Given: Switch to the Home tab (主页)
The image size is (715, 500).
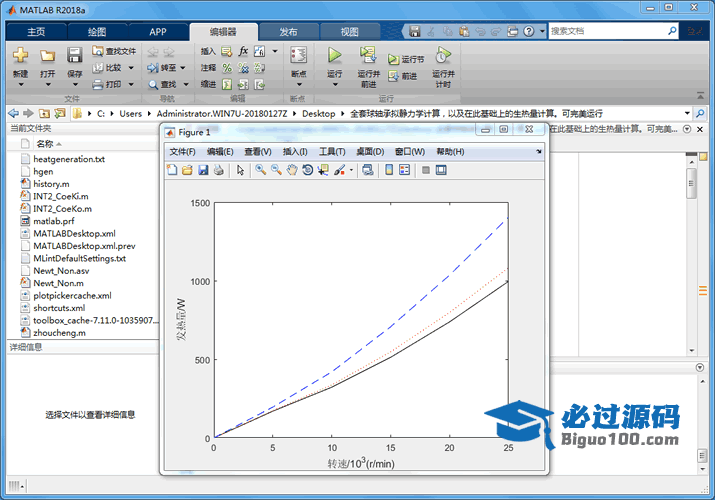Looking at the screenshot, I should coord(36,32).
